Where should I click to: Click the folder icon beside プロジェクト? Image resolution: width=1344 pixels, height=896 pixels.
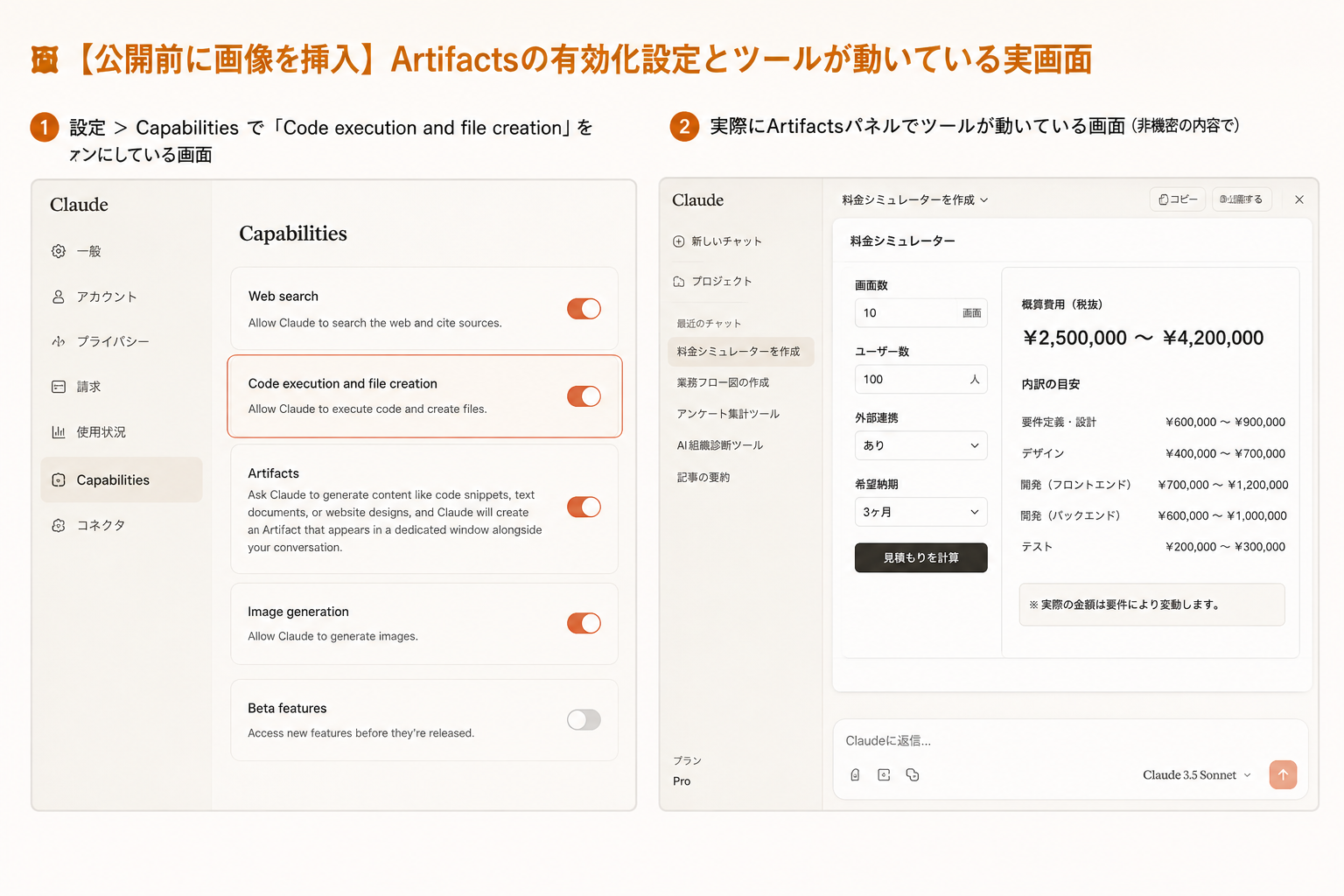point(679,282)
